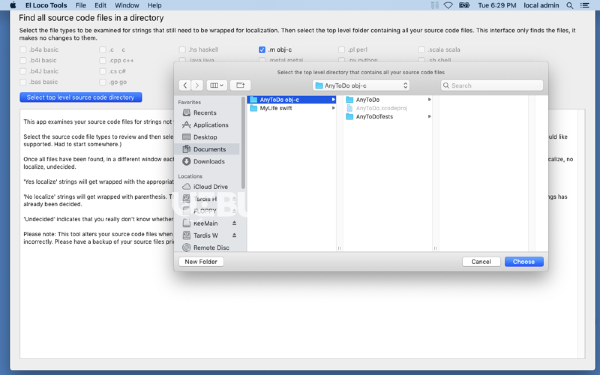The height and width of the screenshot is (375, 600).
Task: Expand the MyLife swift folder arrow
Action: click(333, 108)
